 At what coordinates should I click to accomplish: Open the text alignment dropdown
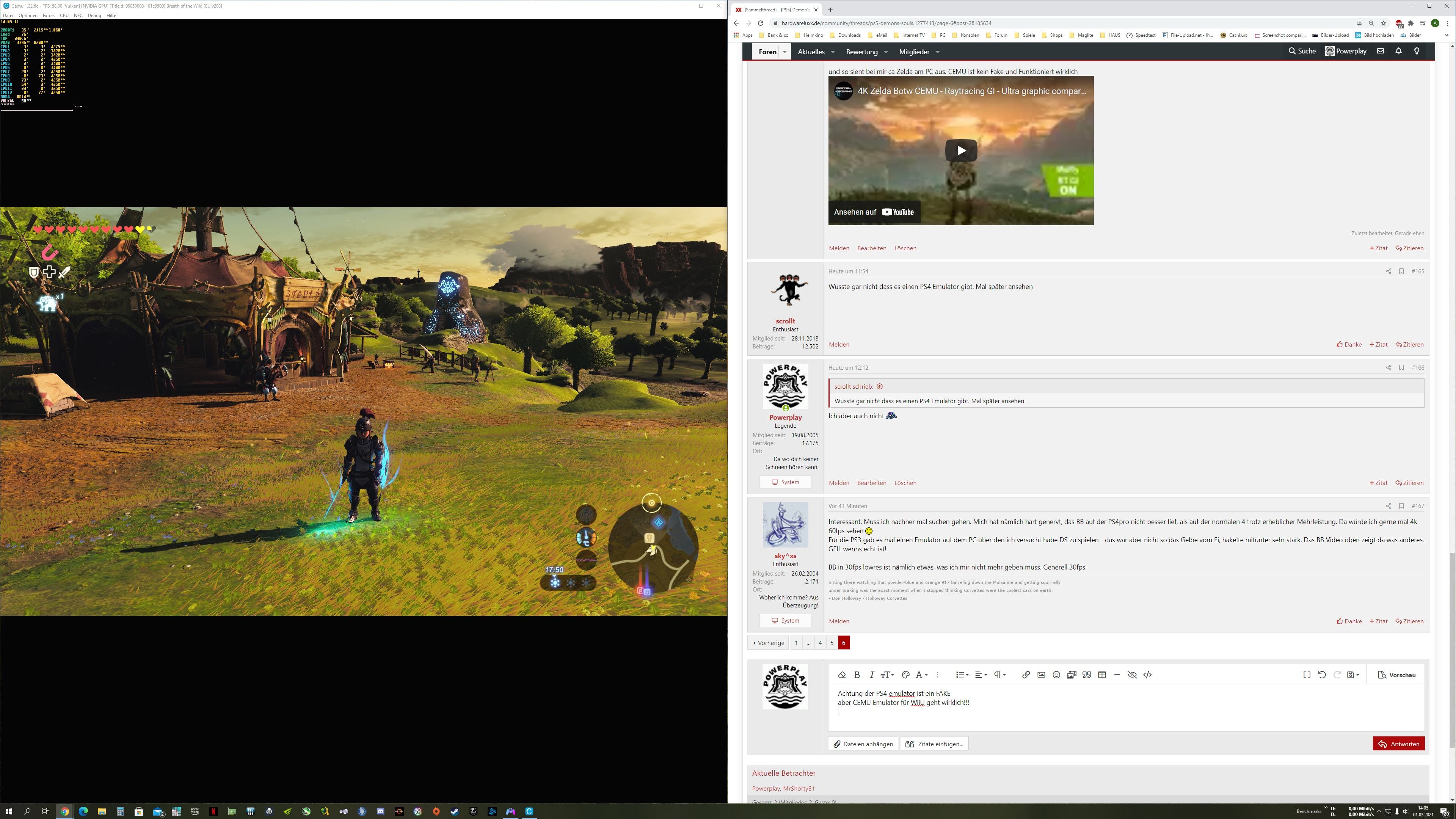(981, 675)
